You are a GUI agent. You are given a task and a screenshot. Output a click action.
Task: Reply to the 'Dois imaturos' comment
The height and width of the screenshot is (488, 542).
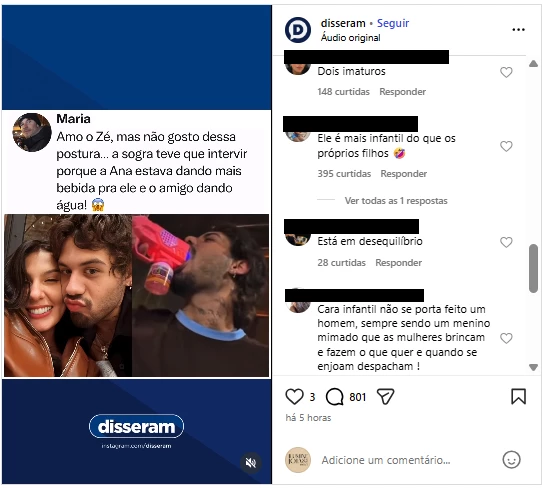402,92
